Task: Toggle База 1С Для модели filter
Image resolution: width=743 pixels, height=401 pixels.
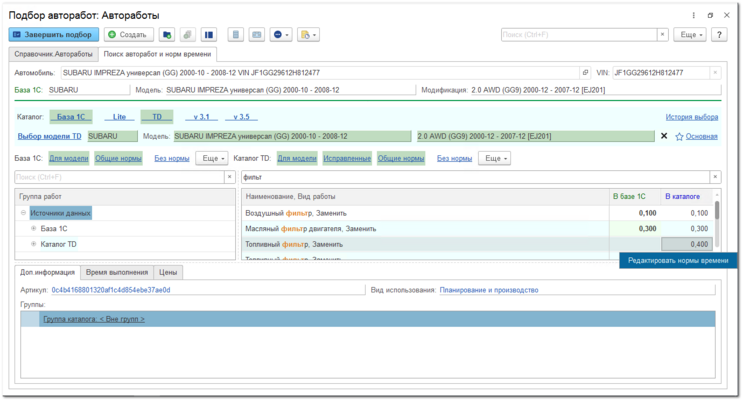Action: tap(69, 158)
